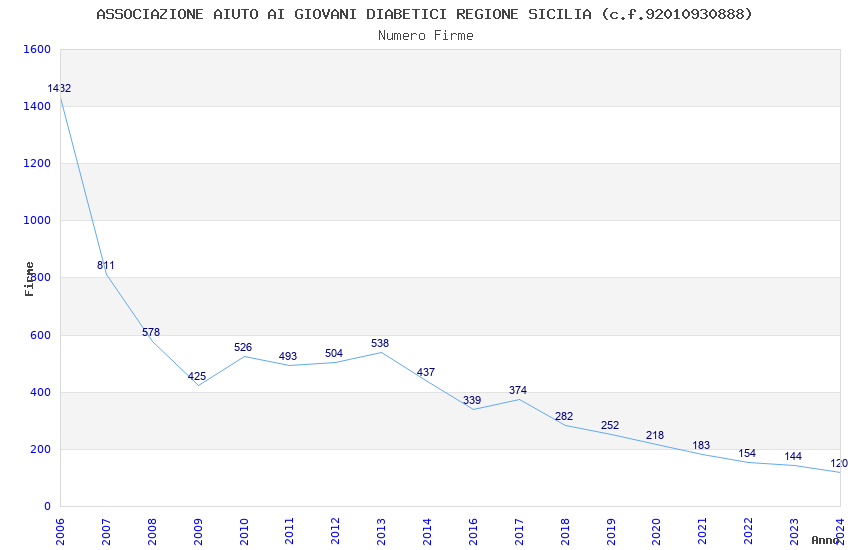Click the data label 183
850x550 pixels.
pos(701,445)
